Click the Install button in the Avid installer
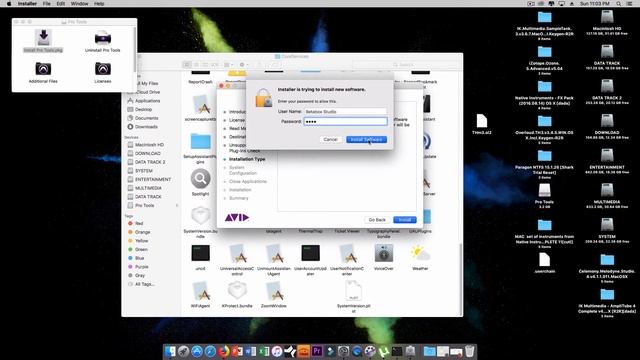Screen dimensions: 640x360 [404, 220]
